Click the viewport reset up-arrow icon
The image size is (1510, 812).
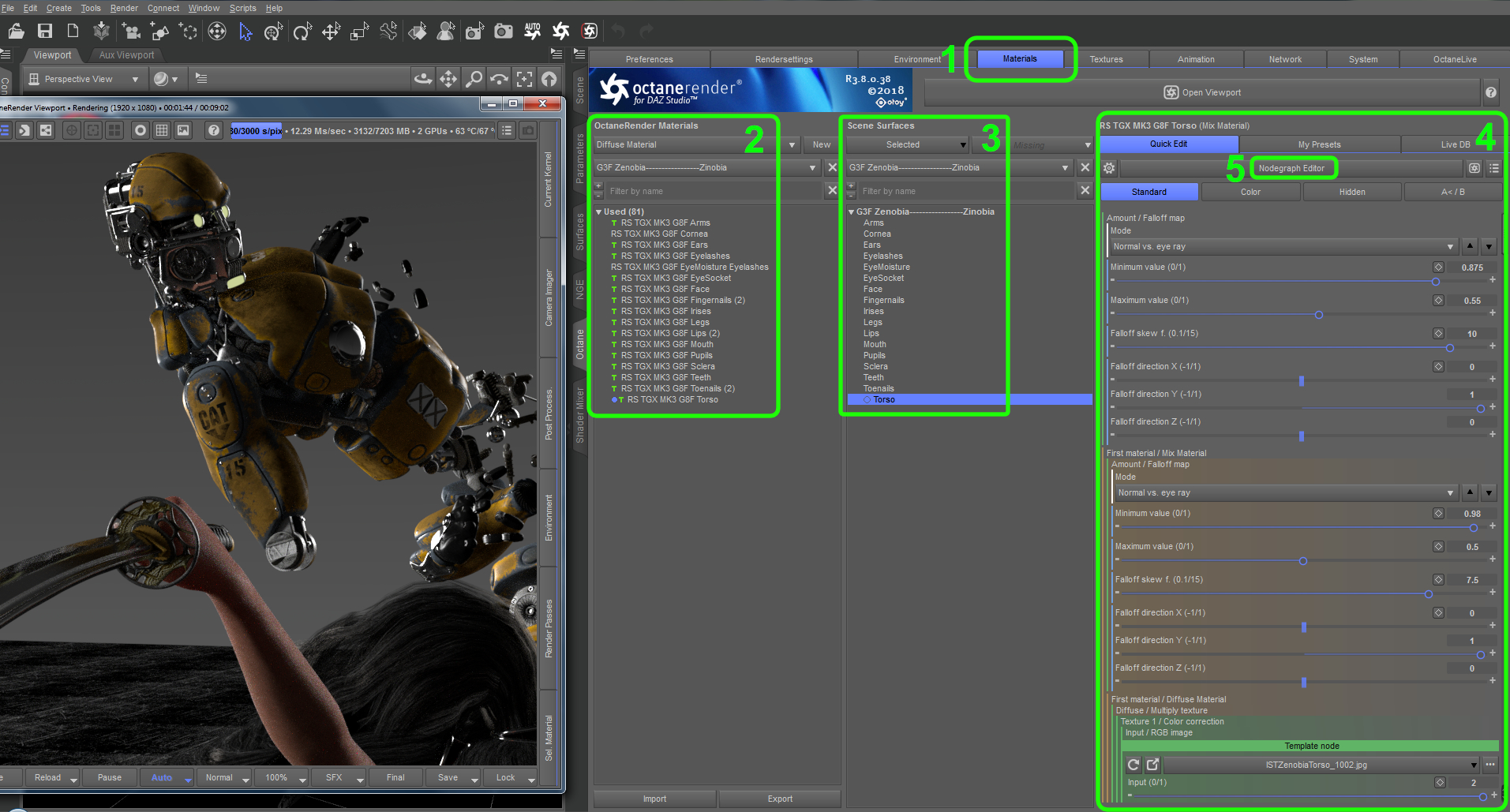pos(549,79)
